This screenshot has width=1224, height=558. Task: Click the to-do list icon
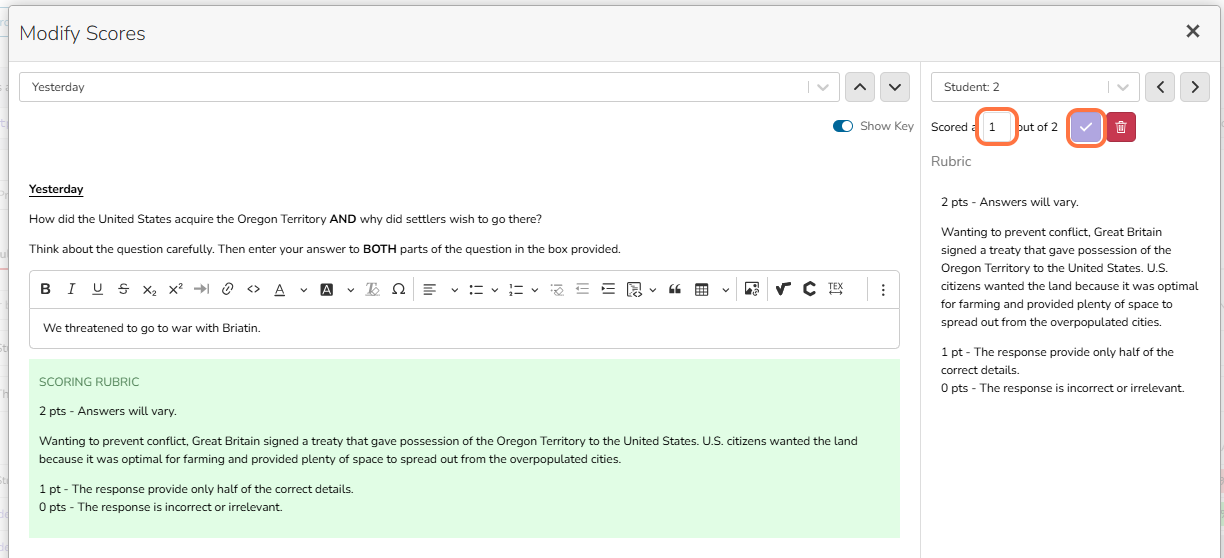click(557, 290)
